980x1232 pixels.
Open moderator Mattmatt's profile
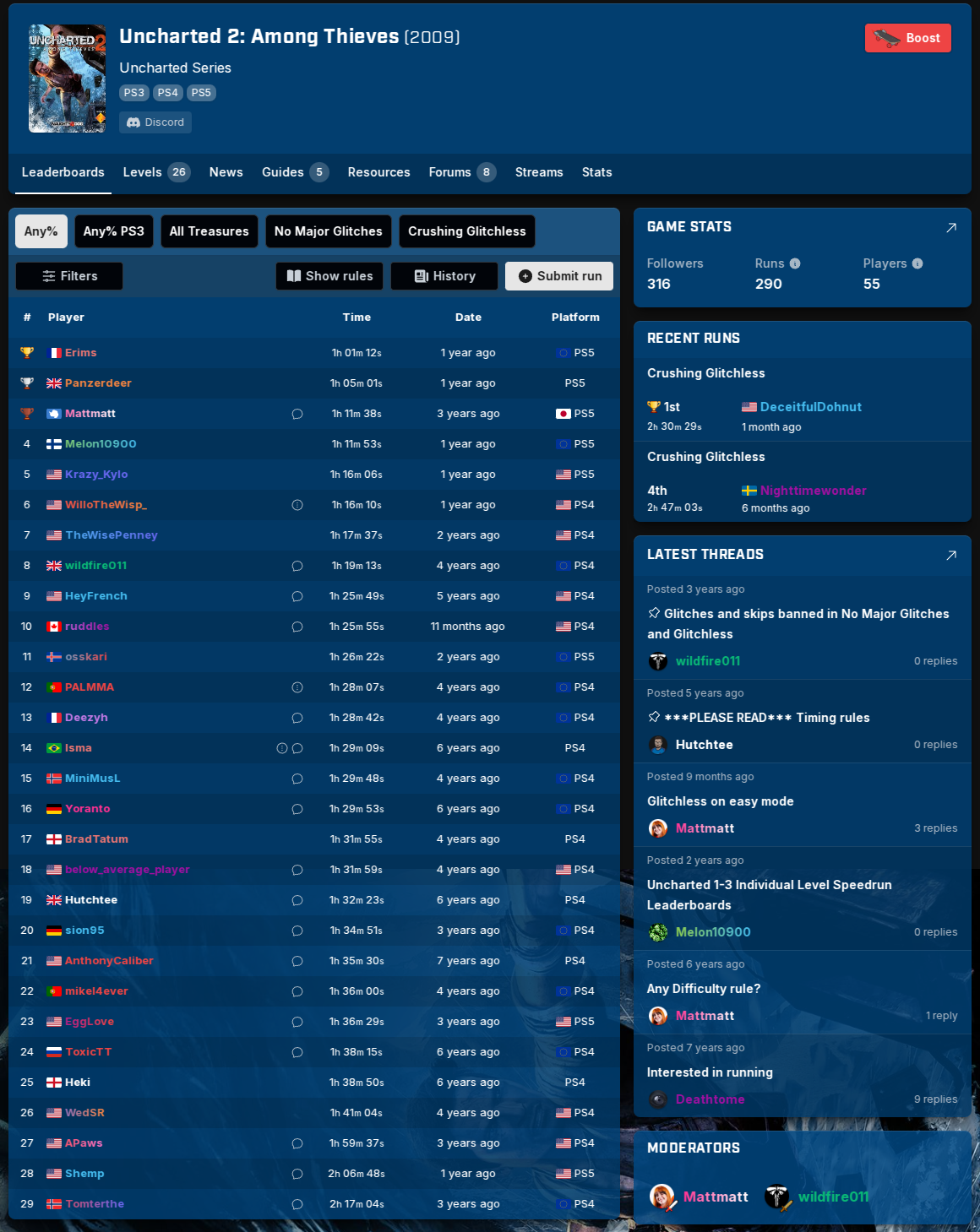pos(716,1197)
